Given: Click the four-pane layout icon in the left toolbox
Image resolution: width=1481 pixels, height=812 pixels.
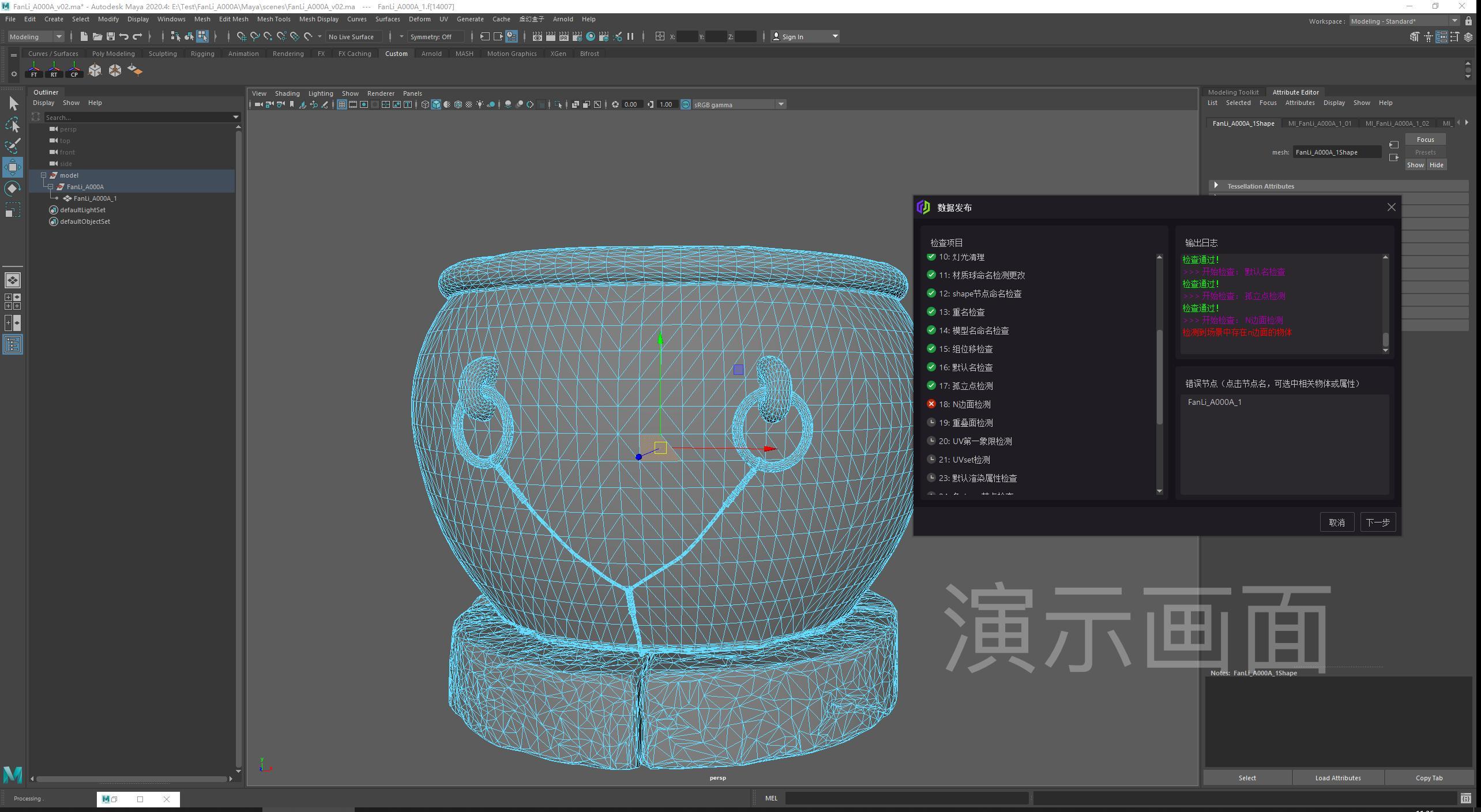Looking at the screenshot, I should tap(13, 302).
